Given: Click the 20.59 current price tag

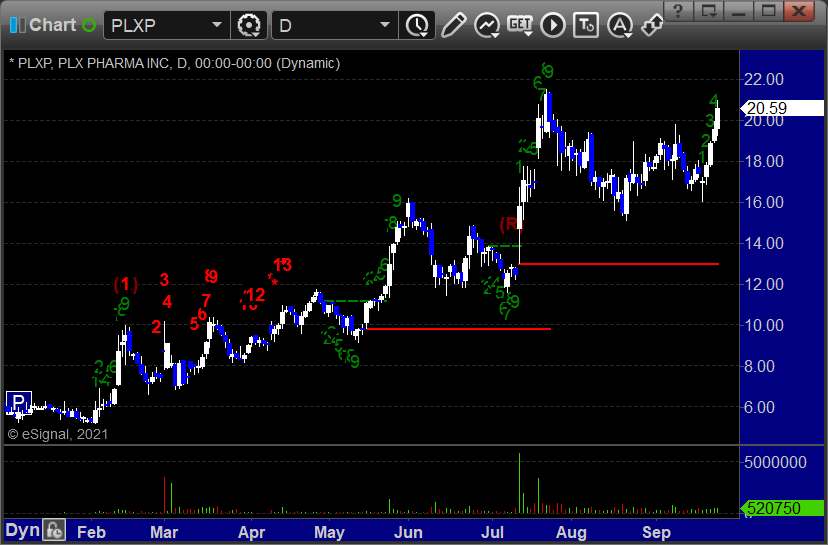Looking at the screenshot, I should tap(782, 108).
